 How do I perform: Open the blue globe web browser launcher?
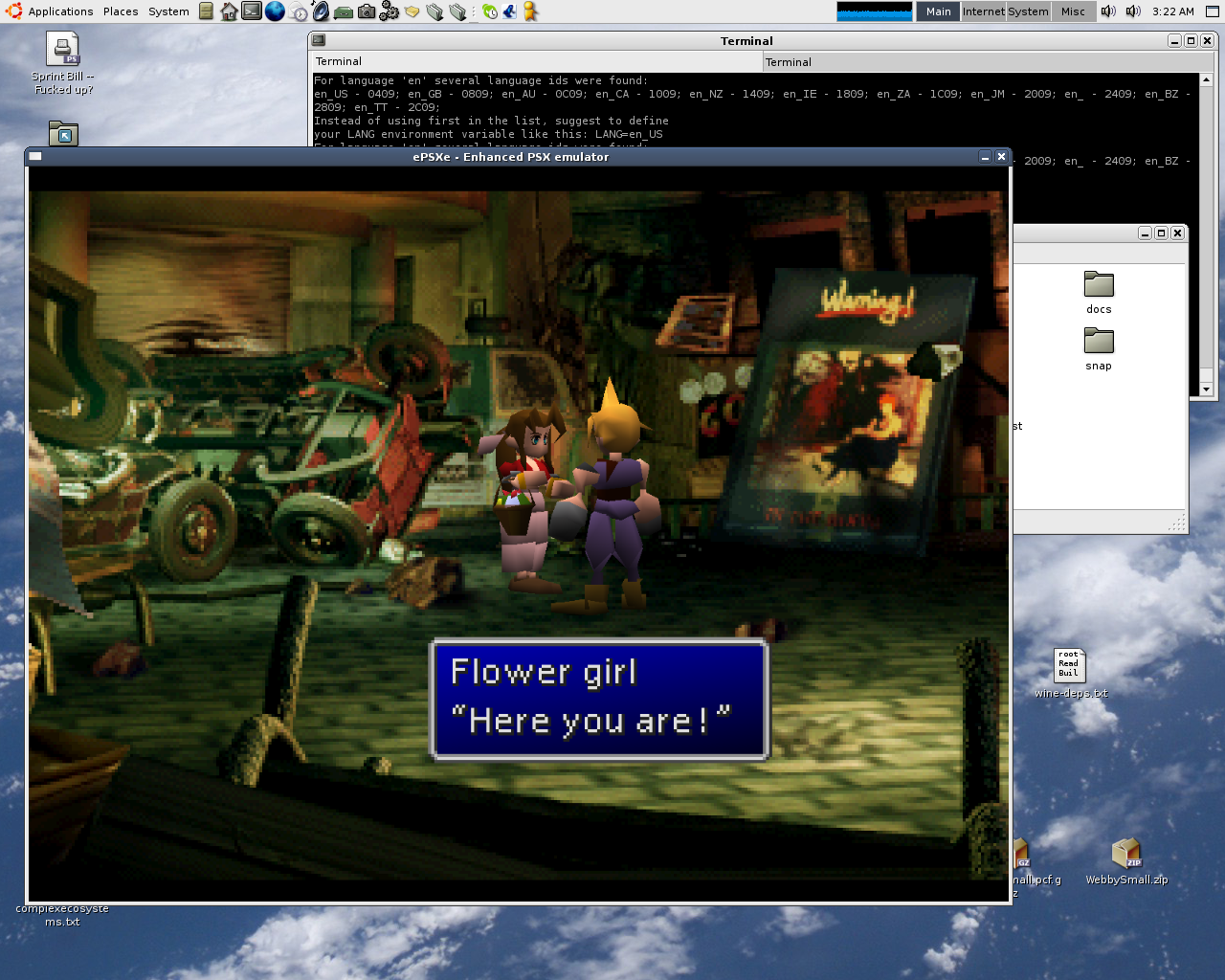(275, 11)
